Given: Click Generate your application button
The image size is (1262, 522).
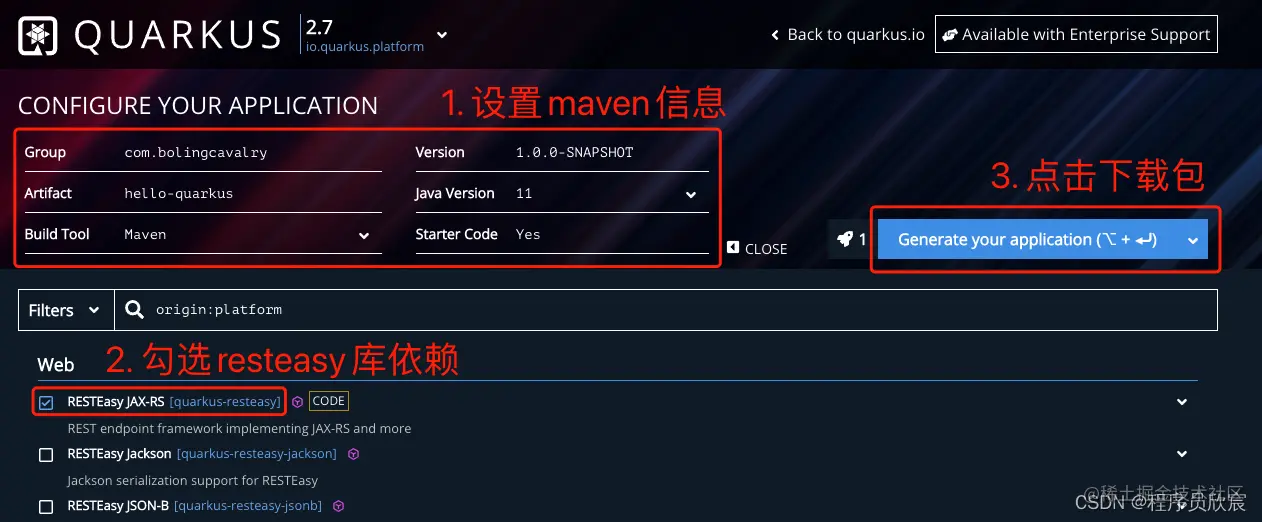Looking at the screenshot, I should point(1028,240).
